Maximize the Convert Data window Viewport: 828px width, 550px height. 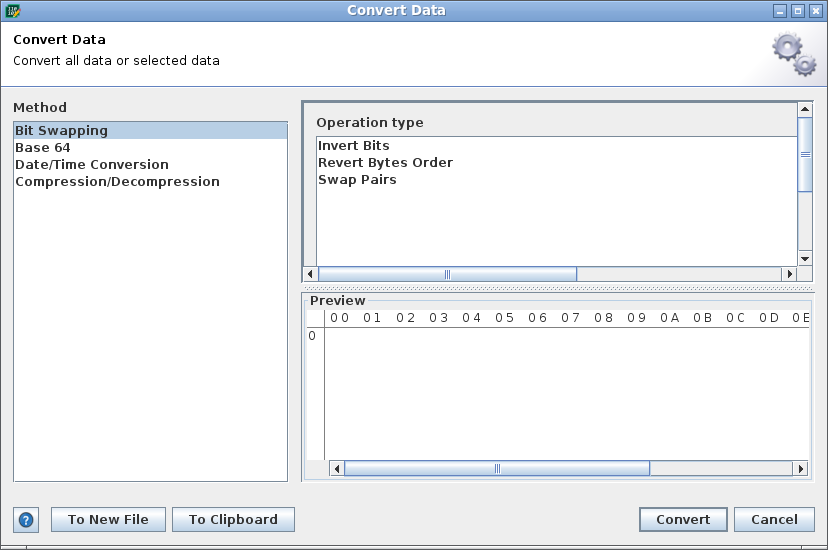[x=798, y=11]
